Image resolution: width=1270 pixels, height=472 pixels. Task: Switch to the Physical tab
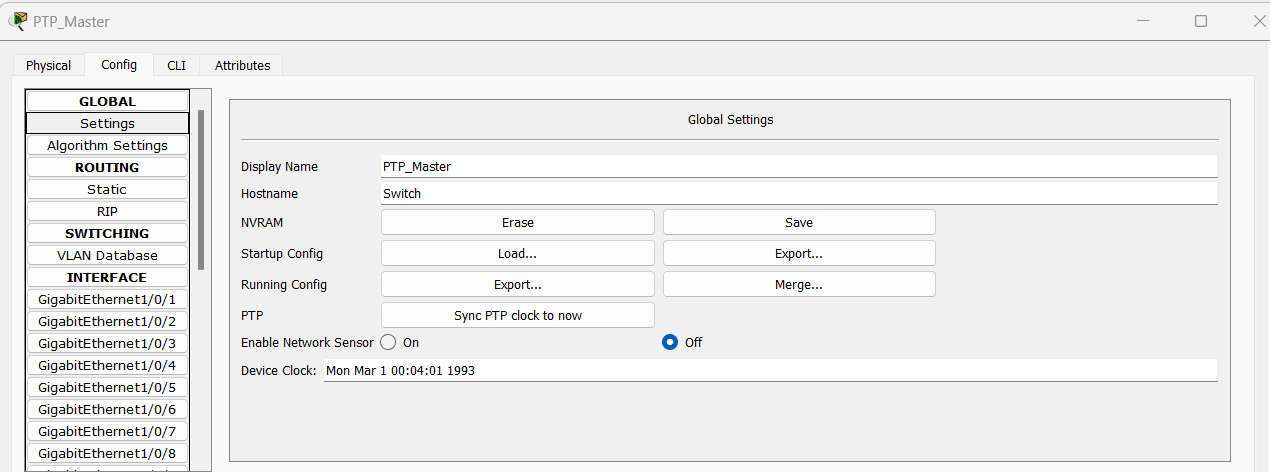48,65
